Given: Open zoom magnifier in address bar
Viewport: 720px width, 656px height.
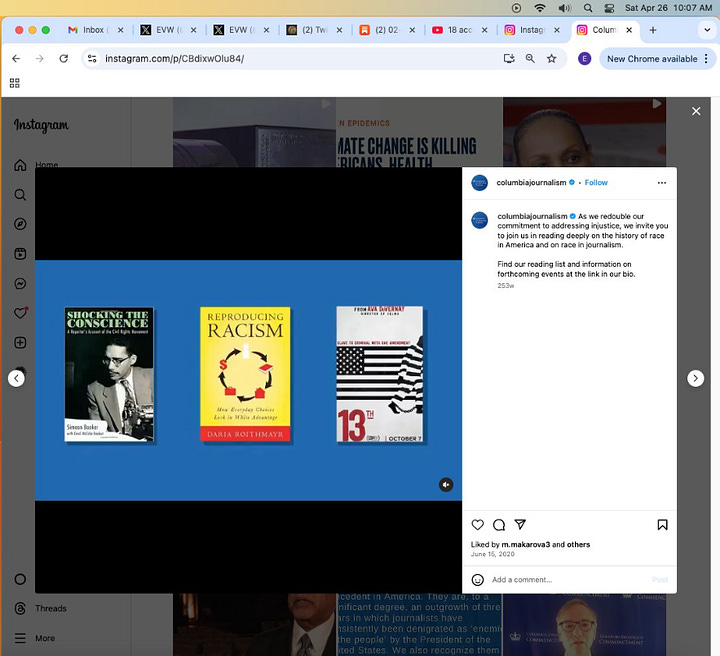Looking at the screenshot, I should [x=530, y=58].
